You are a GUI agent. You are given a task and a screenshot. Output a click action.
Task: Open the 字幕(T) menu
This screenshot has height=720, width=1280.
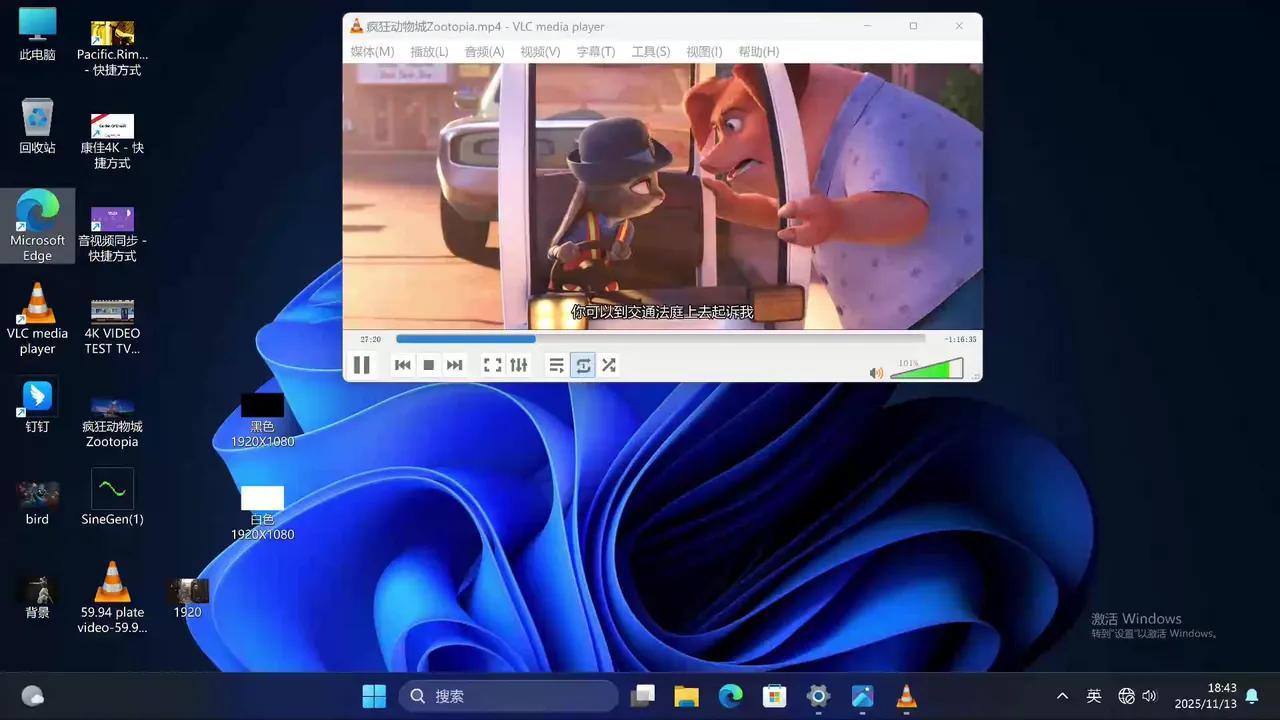click(x=596, y=52)
